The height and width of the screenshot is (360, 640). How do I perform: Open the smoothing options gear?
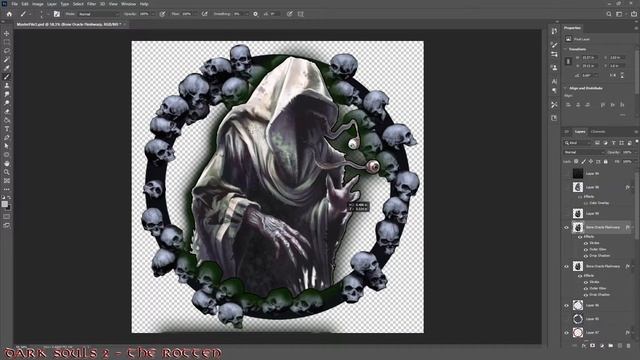point(256,14)
